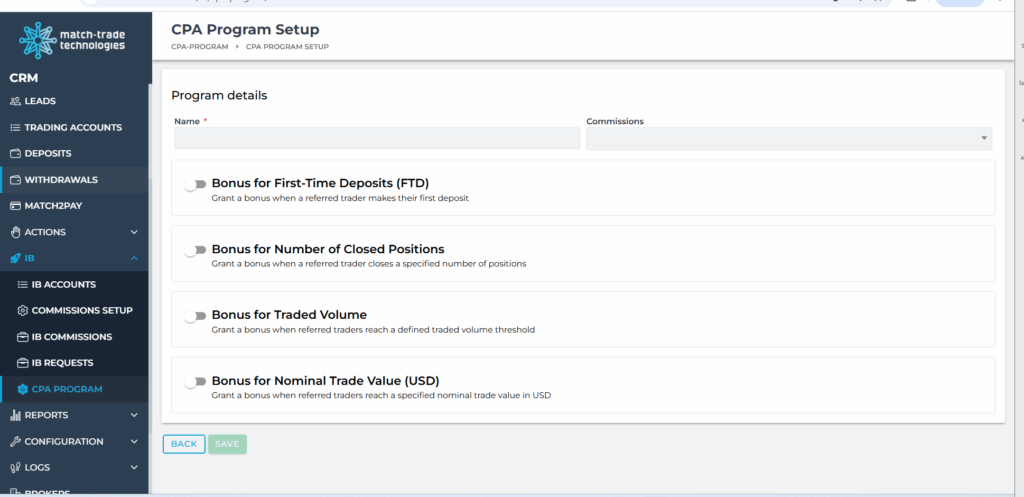Click the Commissions Setup gear icon
The image size is (1024, 497).
click(x=23, y=311)
